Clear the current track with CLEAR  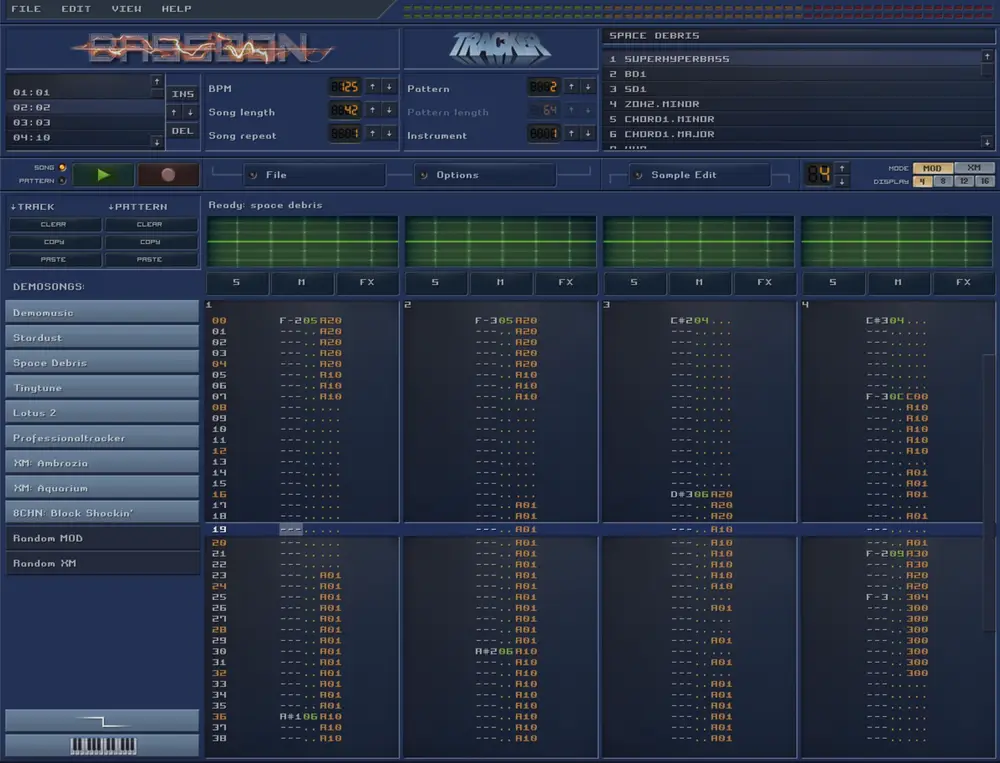coord(54,224)
